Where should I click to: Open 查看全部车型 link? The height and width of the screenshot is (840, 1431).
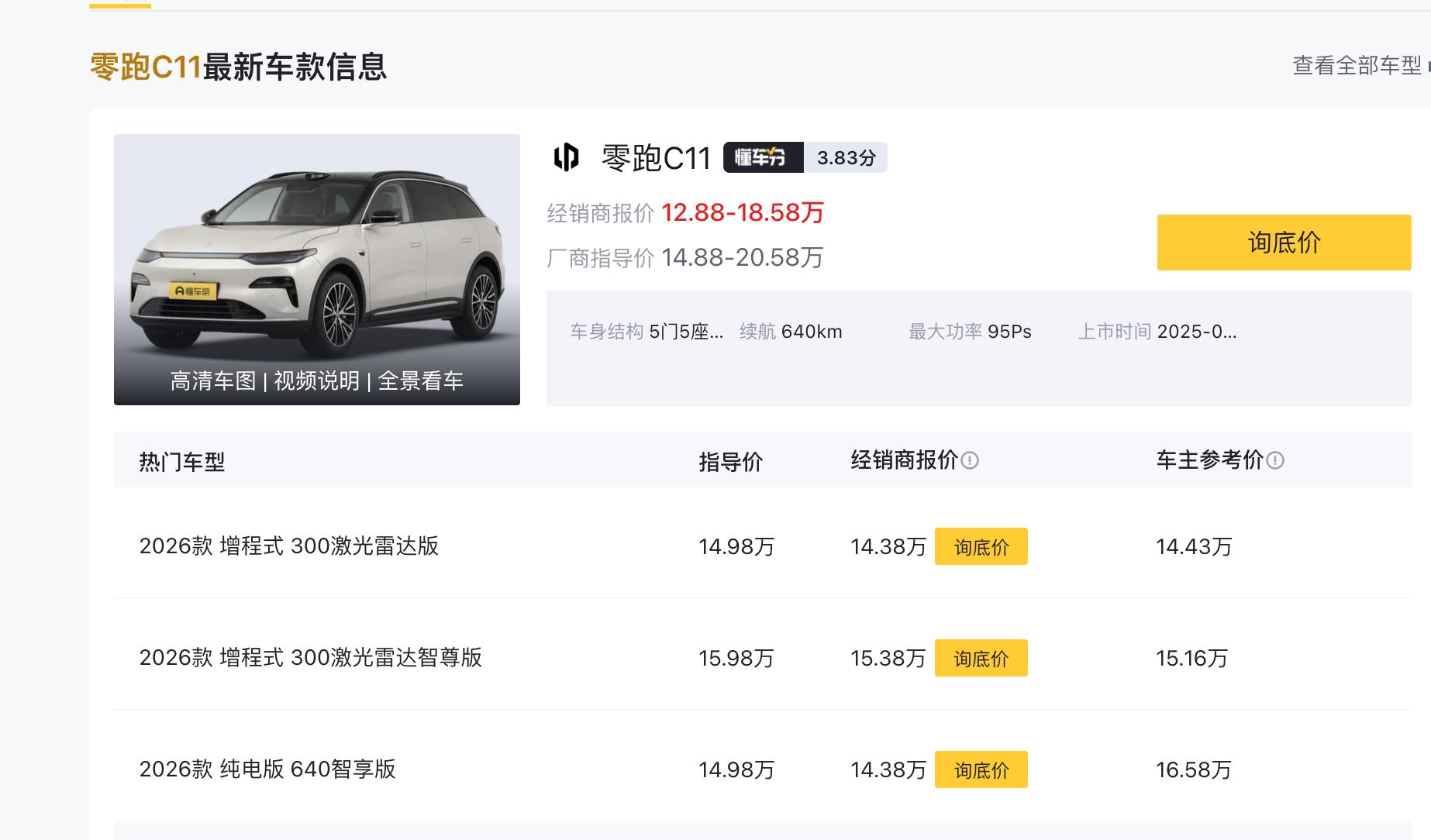point(1357,66)
